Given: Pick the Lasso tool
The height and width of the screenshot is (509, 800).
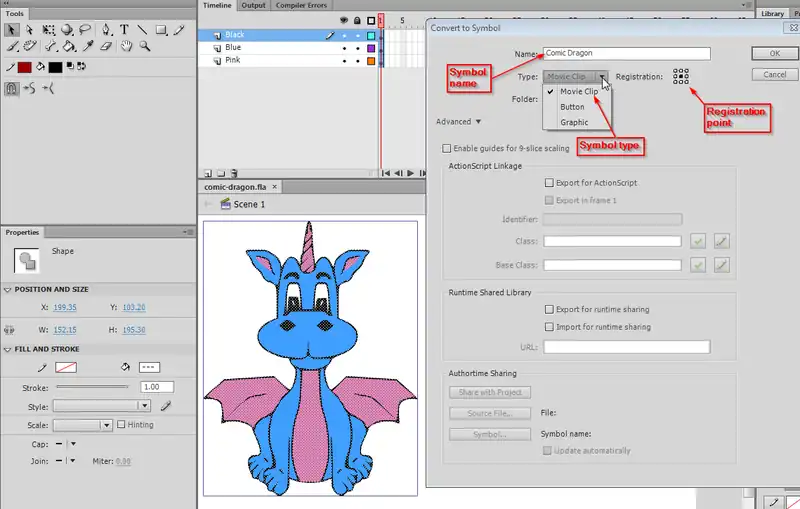Looking at the screenshot, I should pyautogui.click(x=87, y=29).
